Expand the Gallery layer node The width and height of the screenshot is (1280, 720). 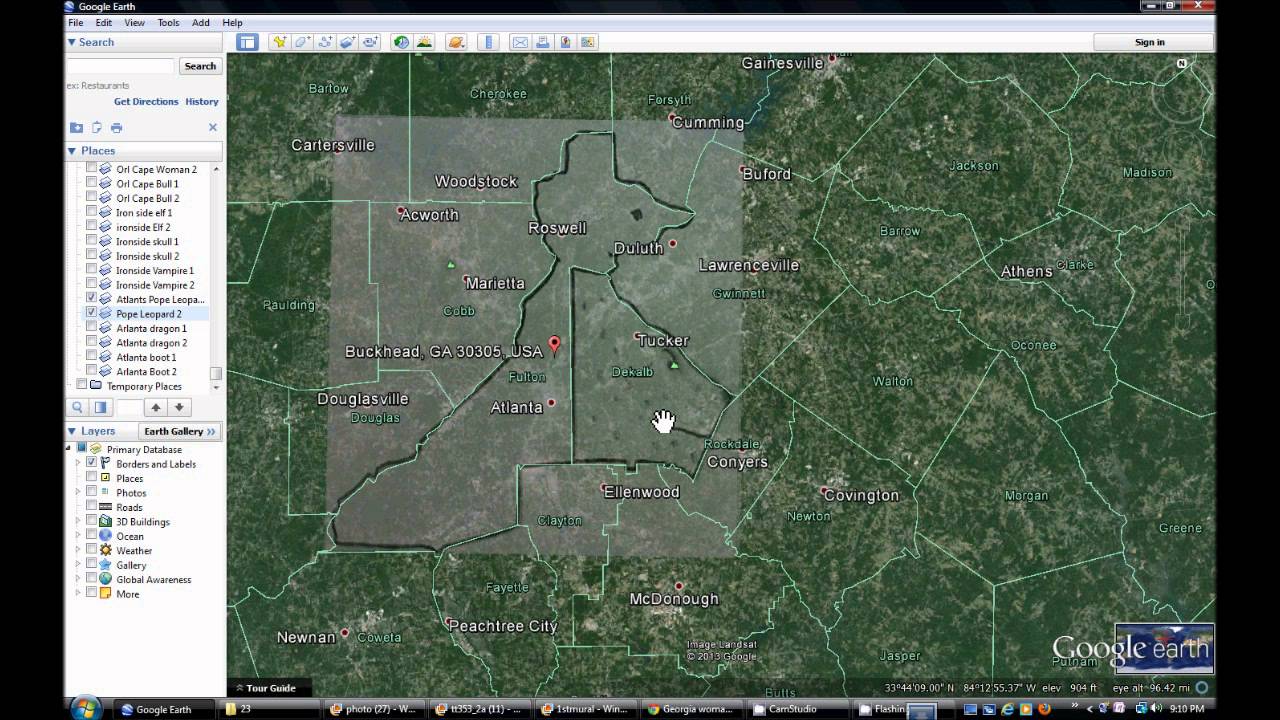coord(79,565)
